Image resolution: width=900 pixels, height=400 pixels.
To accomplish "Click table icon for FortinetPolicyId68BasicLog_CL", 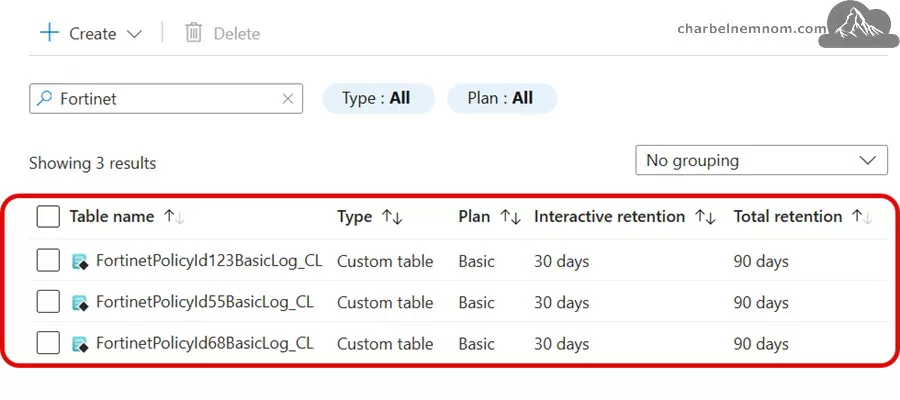I will pos(80,344).
